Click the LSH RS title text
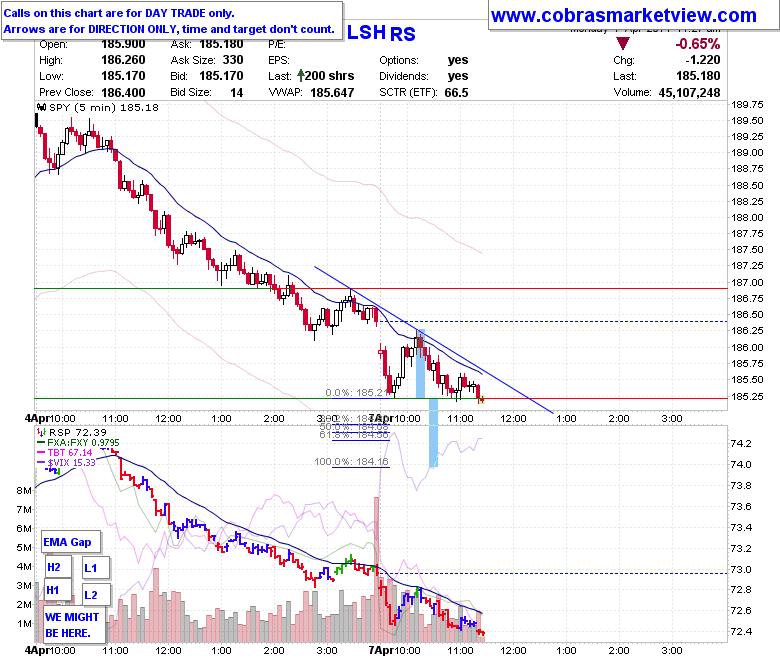The width and height of the screenshot is (780, 659). [381, 33]
